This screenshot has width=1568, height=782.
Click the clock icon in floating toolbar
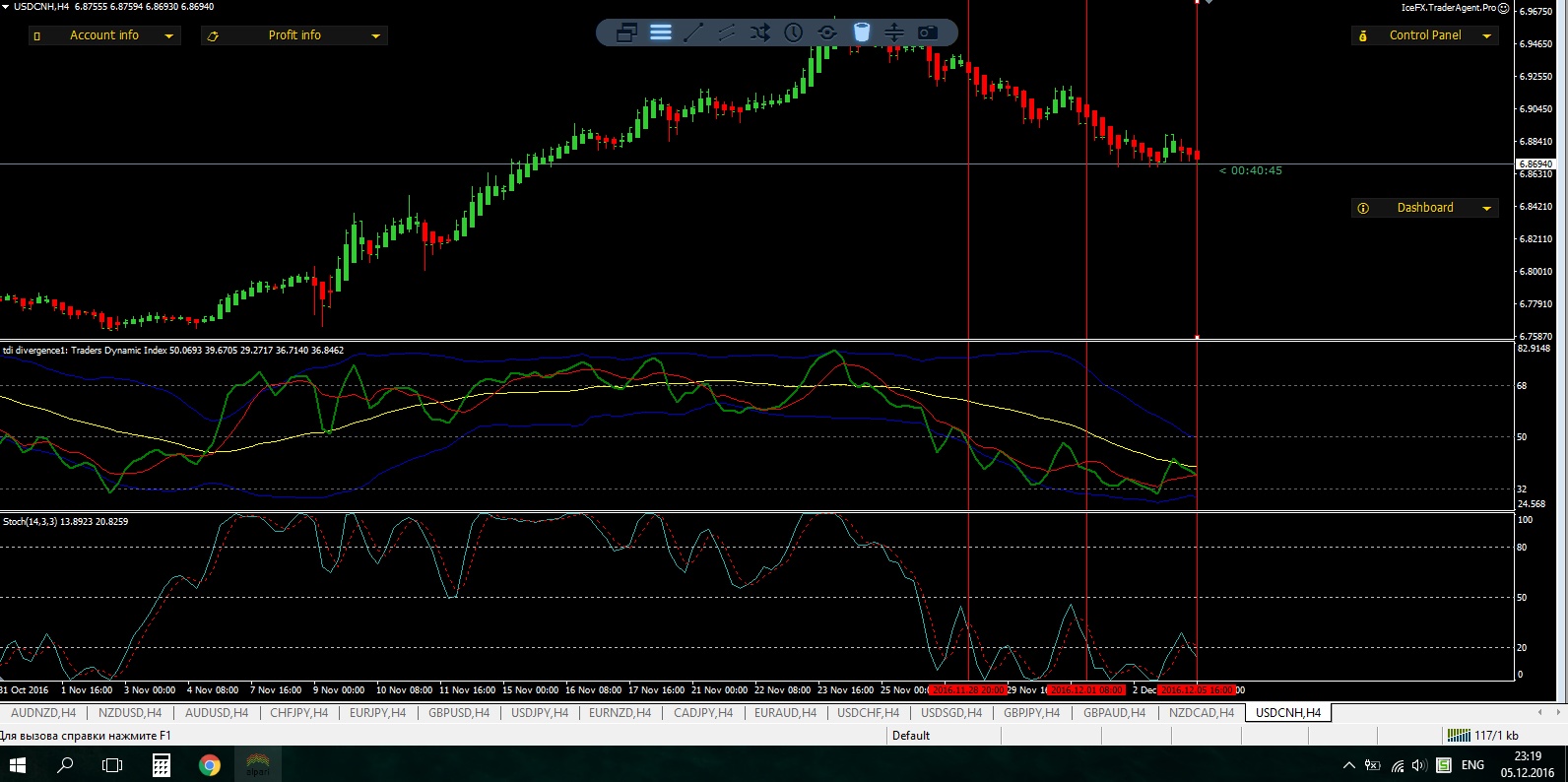pos(794,33)
